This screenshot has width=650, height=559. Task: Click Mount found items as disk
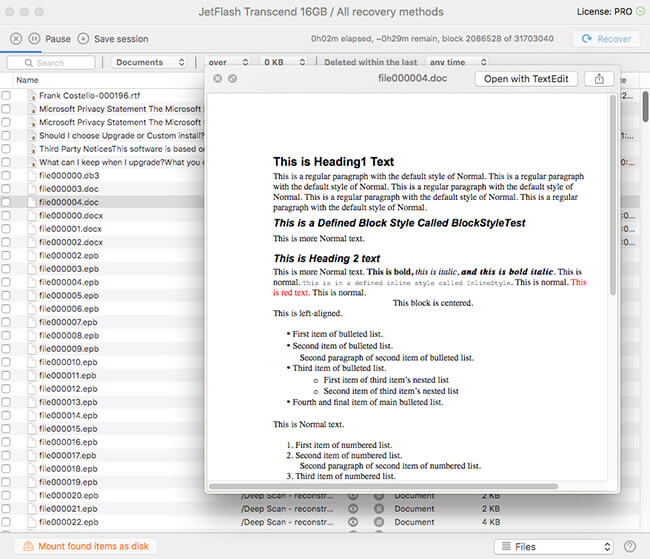[x=86, y=546]
